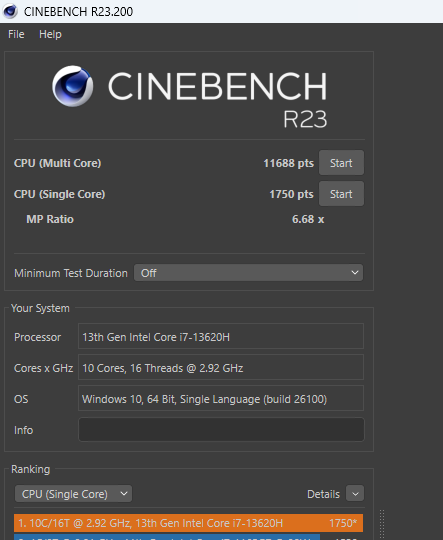Start the CPU Single Core test

pos(341,194)
